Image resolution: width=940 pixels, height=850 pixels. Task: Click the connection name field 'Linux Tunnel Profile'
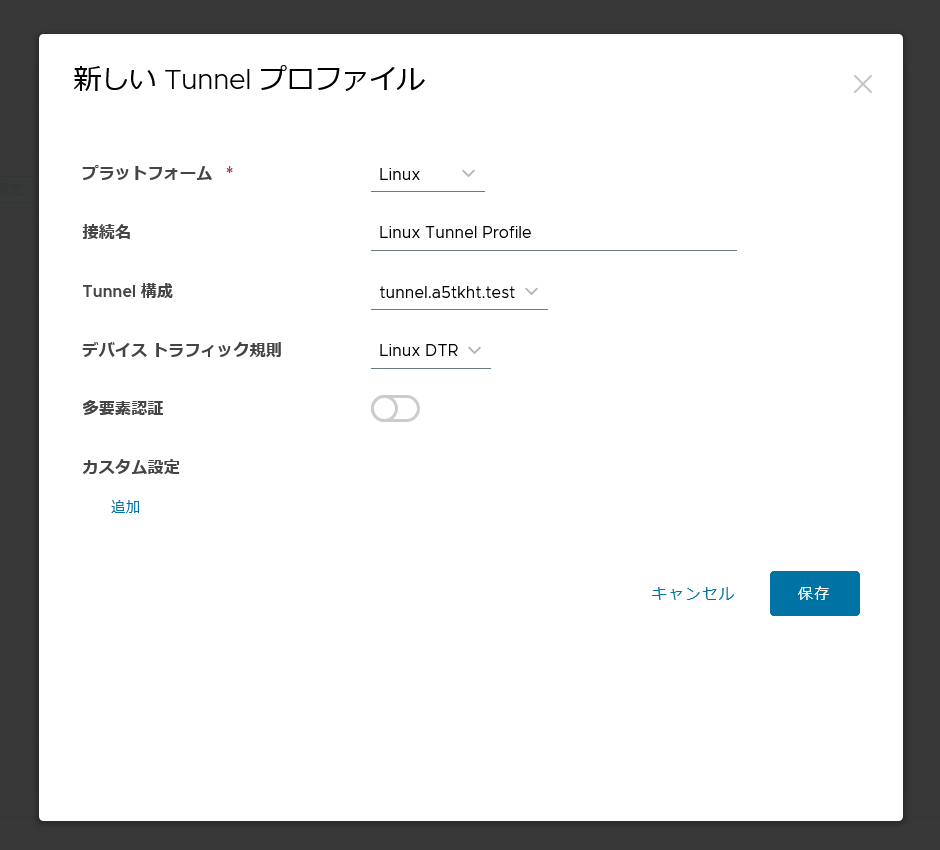[x=553, y=233]
